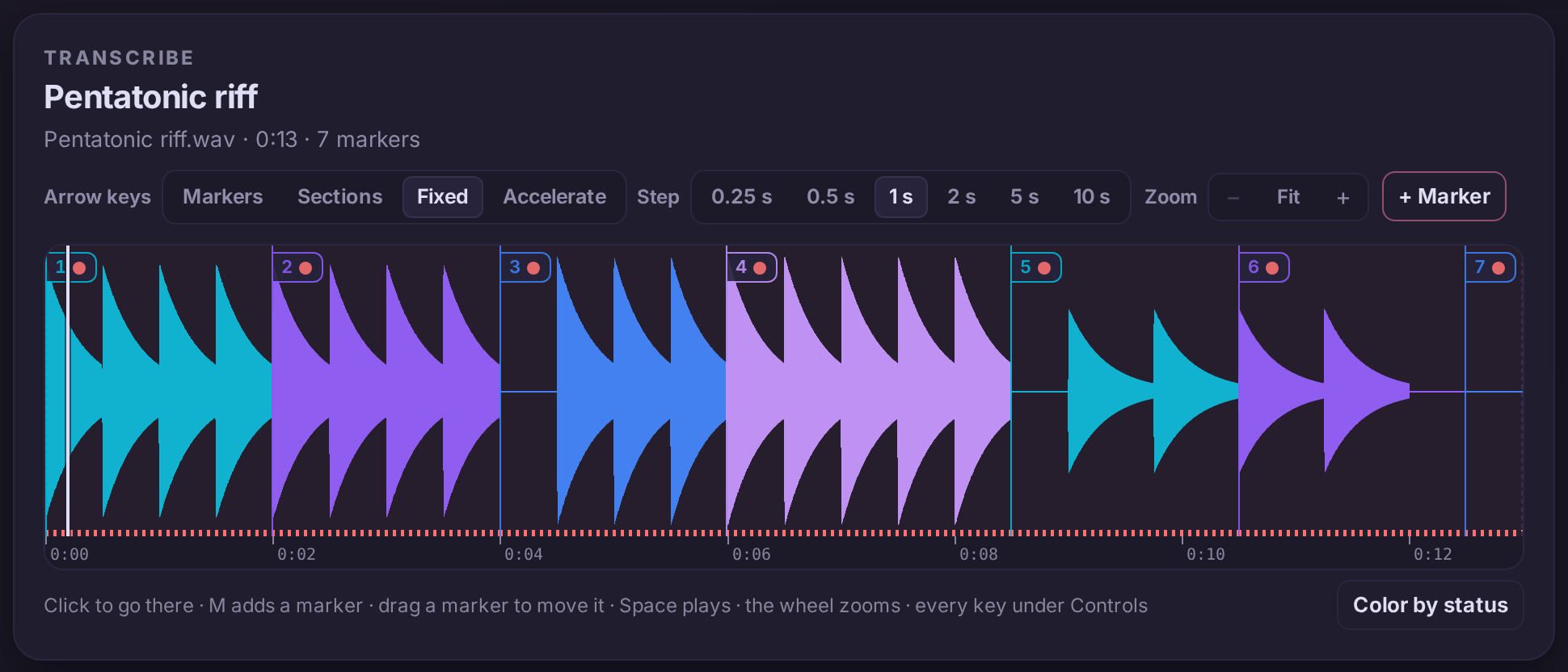Jump to marker 4 flag

[752, 267]
